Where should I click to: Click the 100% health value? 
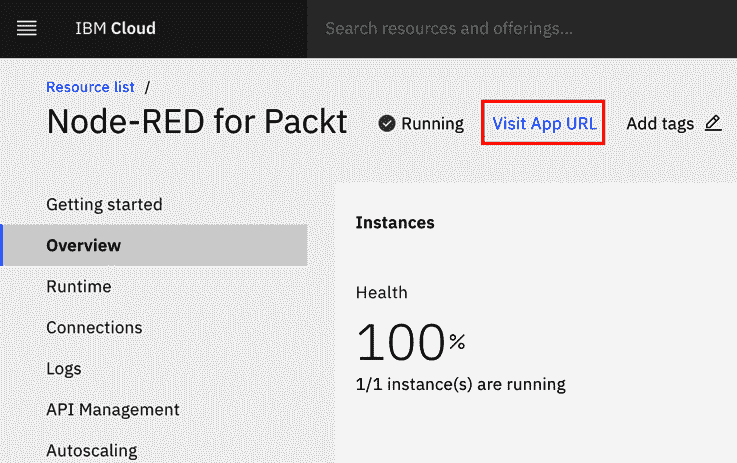point(410,342)
